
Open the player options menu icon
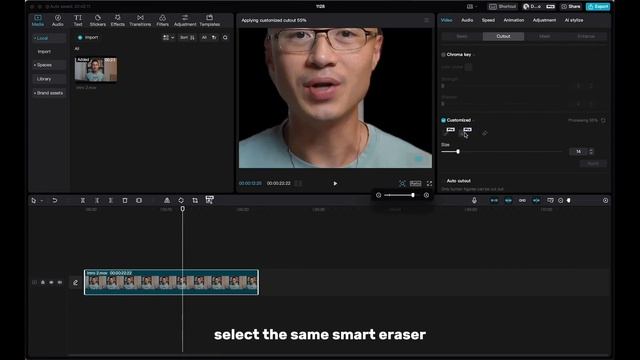(427, 20)
